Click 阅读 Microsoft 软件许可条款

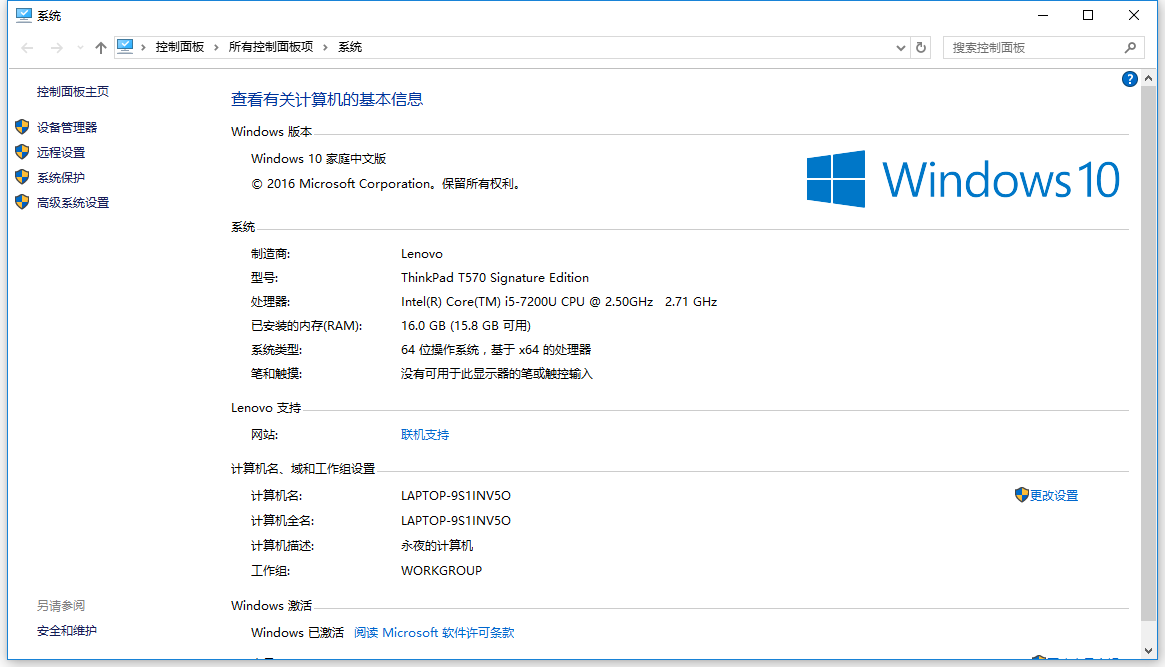click(434, 632)
